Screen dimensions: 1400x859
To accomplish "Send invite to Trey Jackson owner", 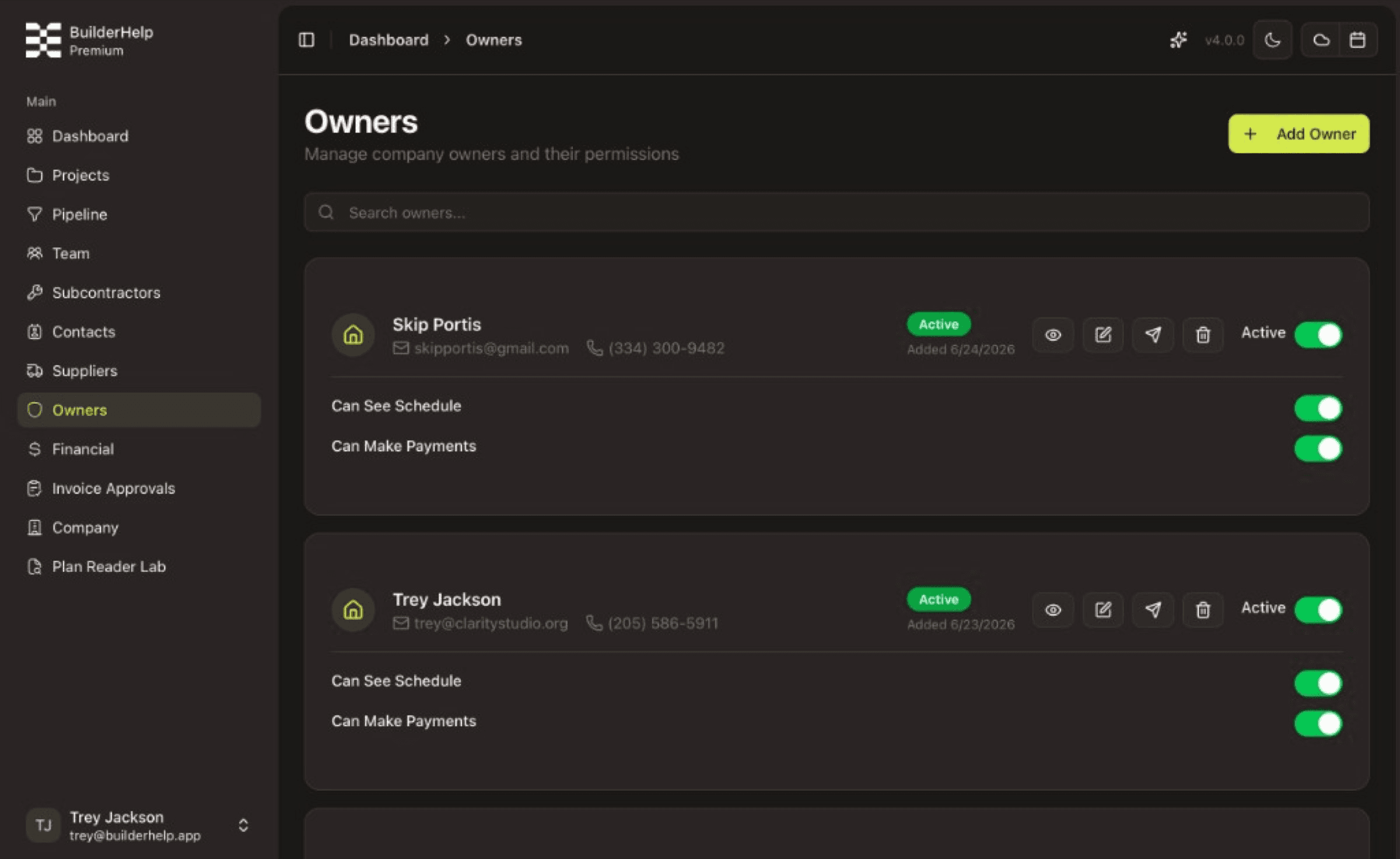I will (1153, 610).
